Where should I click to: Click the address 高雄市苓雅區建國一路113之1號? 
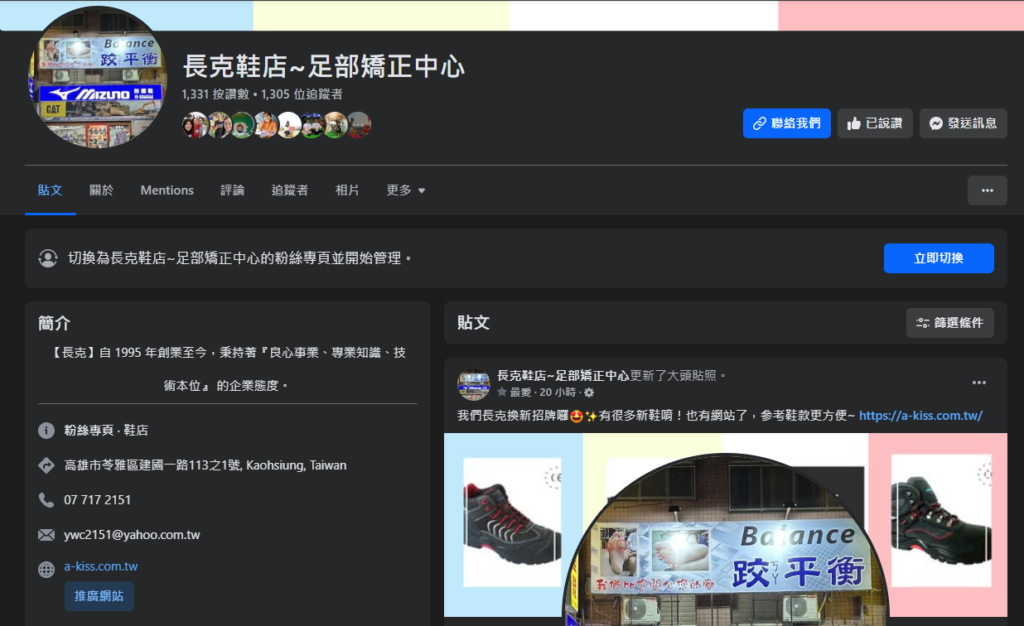coord(205,465)
